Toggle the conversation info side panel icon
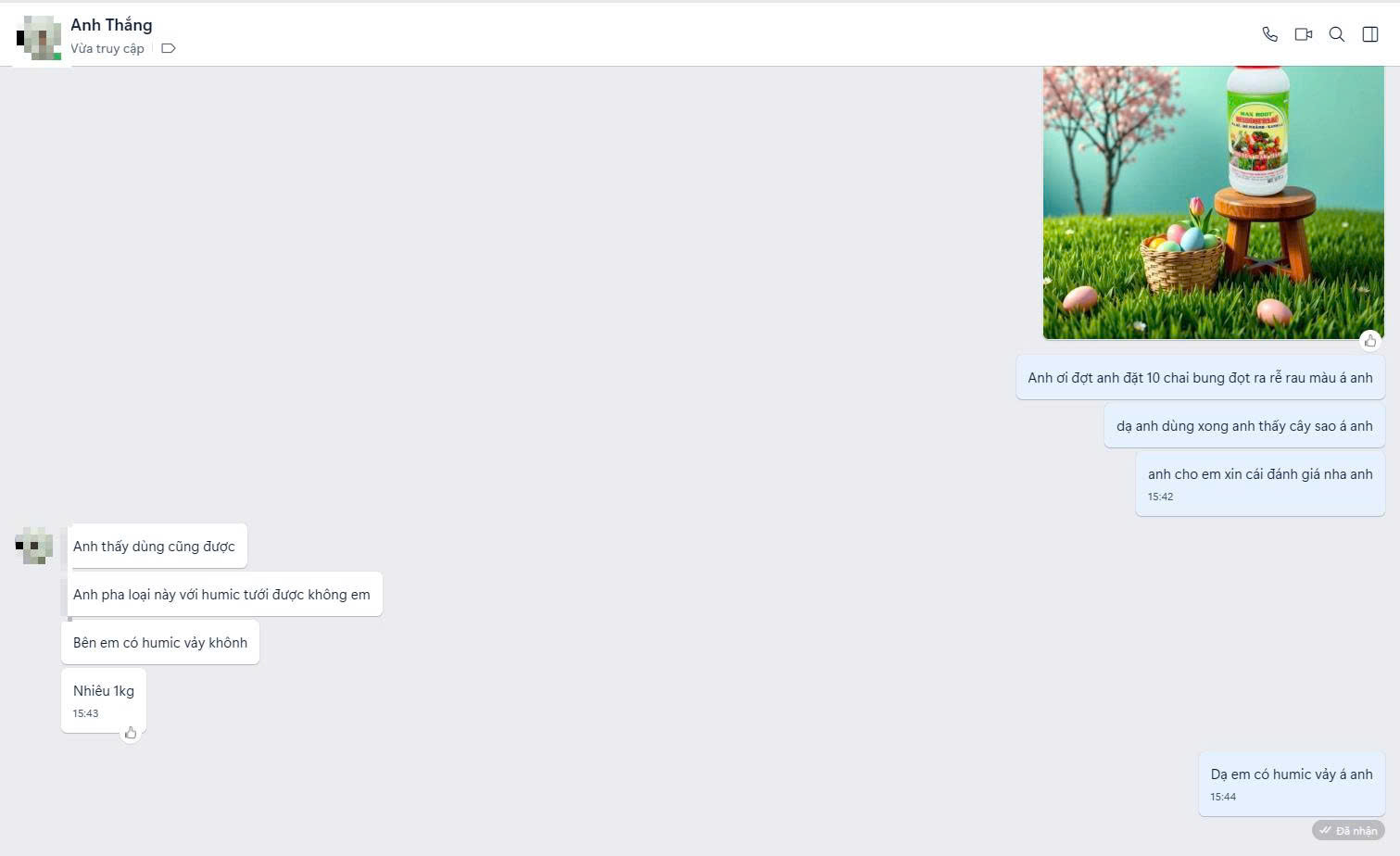1400x856 pixels. (1370, 34)
